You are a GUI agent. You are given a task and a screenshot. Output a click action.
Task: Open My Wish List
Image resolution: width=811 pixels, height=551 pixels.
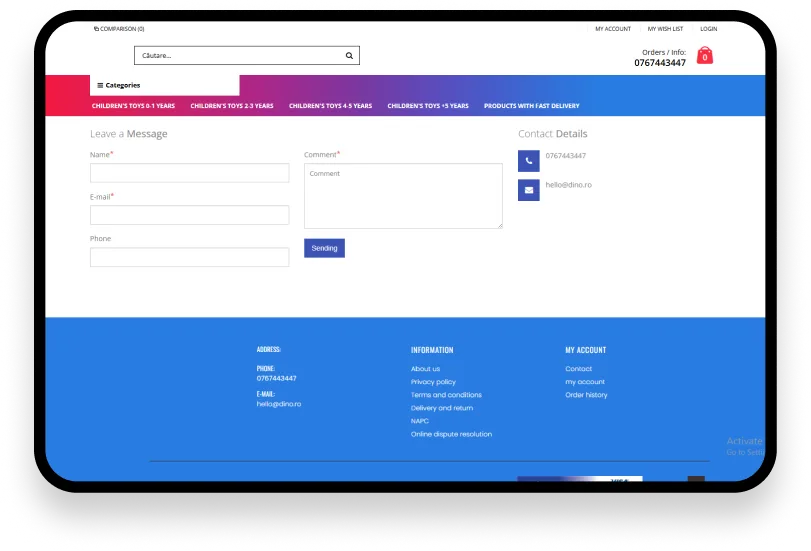coord(665,29)
